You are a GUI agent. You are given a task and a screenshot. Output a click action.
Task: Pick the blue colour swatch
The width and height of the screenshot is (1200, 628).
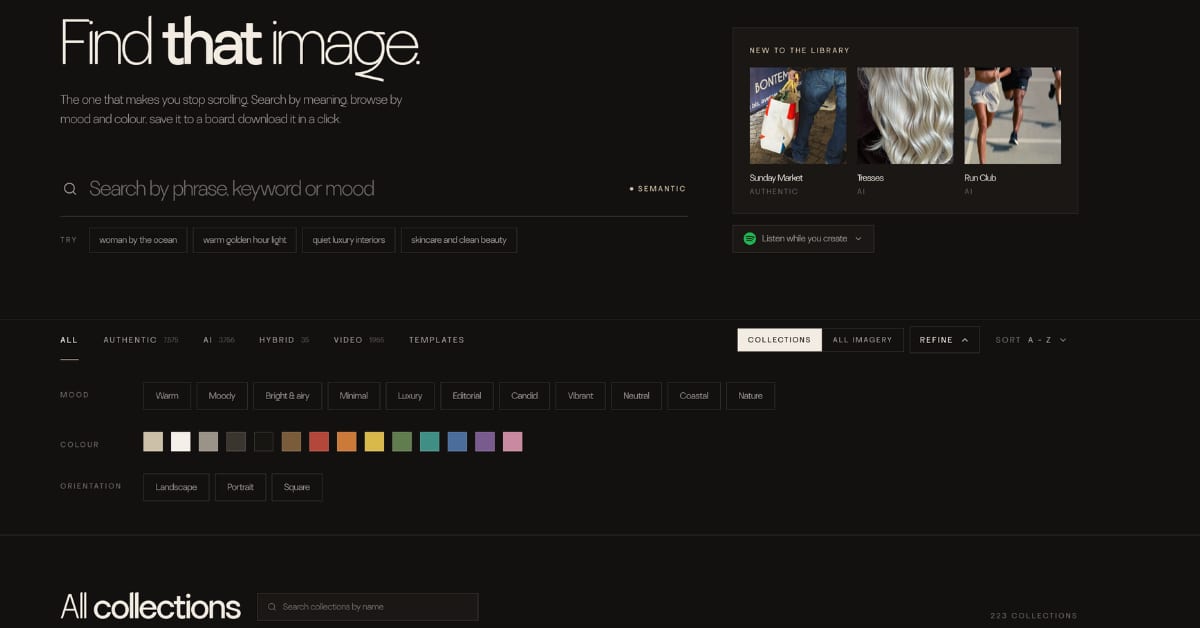coord(457,442)
